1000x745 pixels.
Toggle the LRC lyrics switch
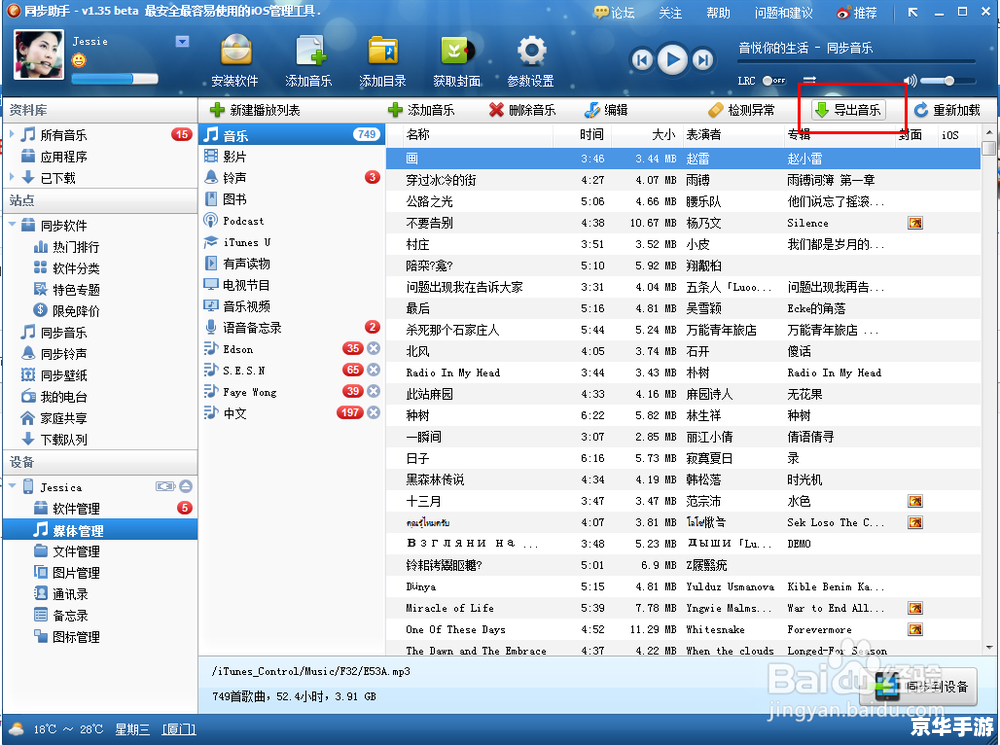click(774, 80)
